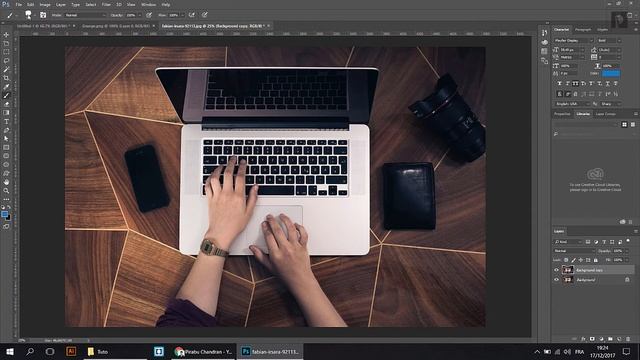Hide the Background copy layer
The height and width of the screenshot is (360, 640).
pos(556,270)
